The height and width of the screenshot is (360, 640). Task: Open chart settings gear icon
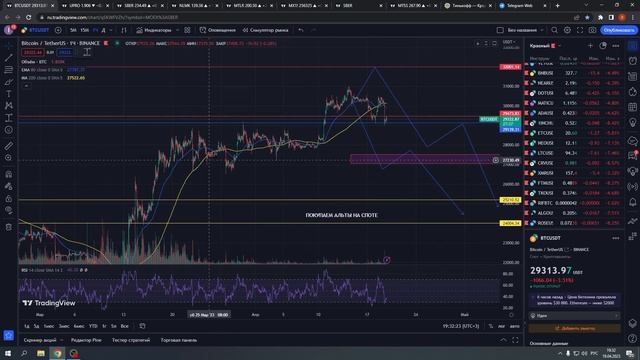click(567, 30)
